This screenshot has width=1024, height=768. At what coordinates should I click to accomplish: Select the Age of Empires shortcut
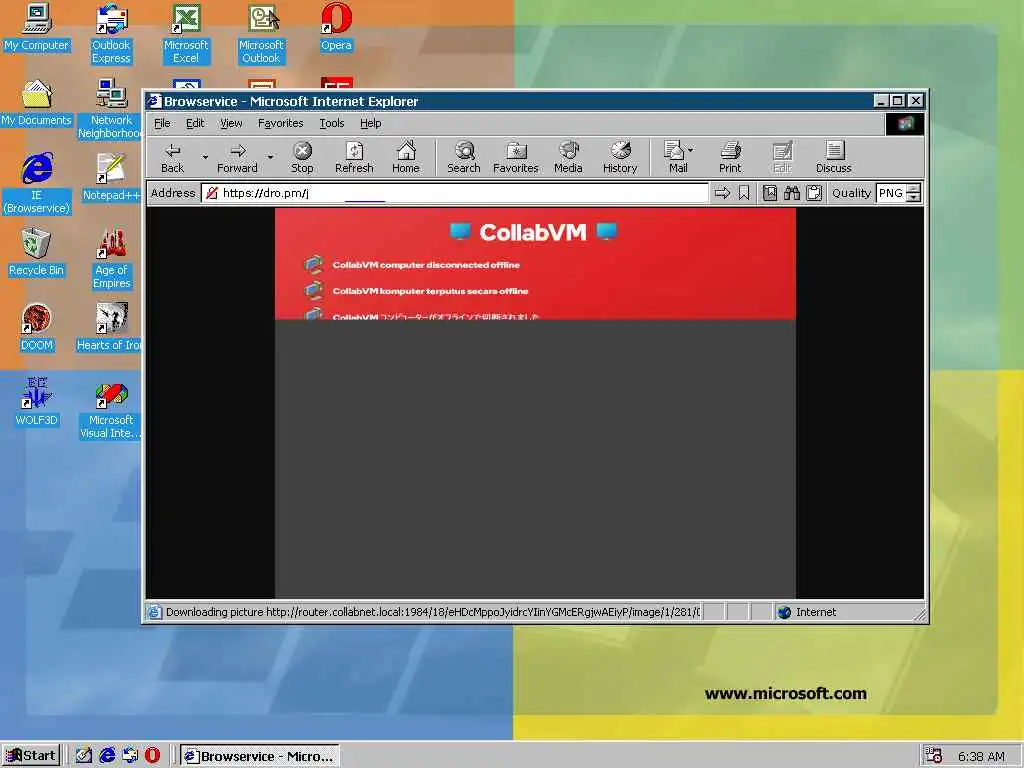tap(111, 259)
